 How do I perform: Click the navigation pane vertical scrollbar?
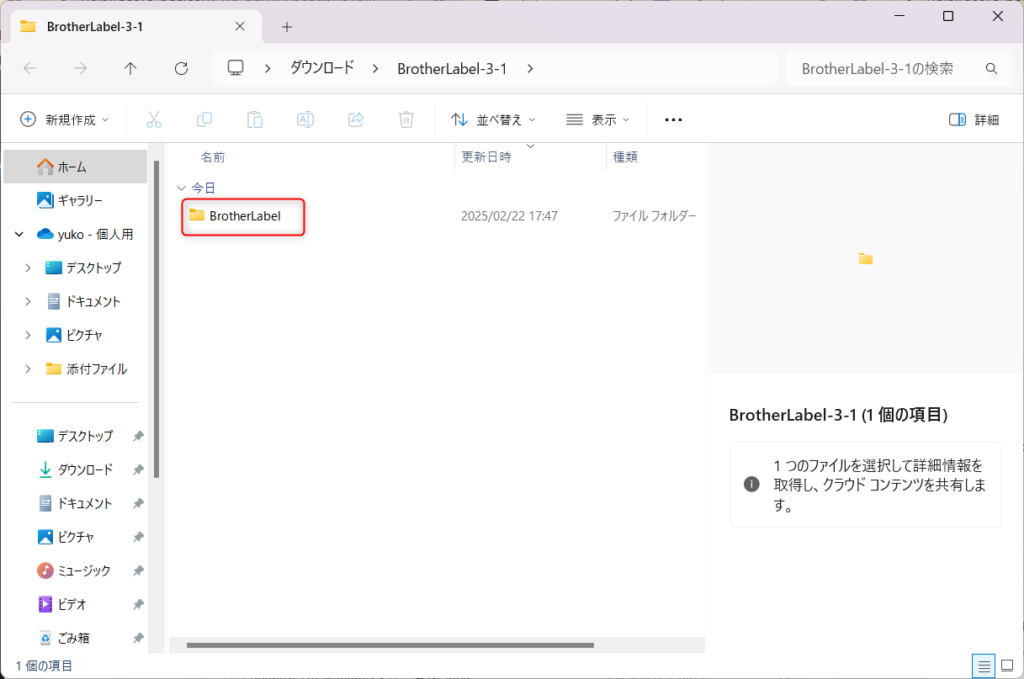click(156, 319)
